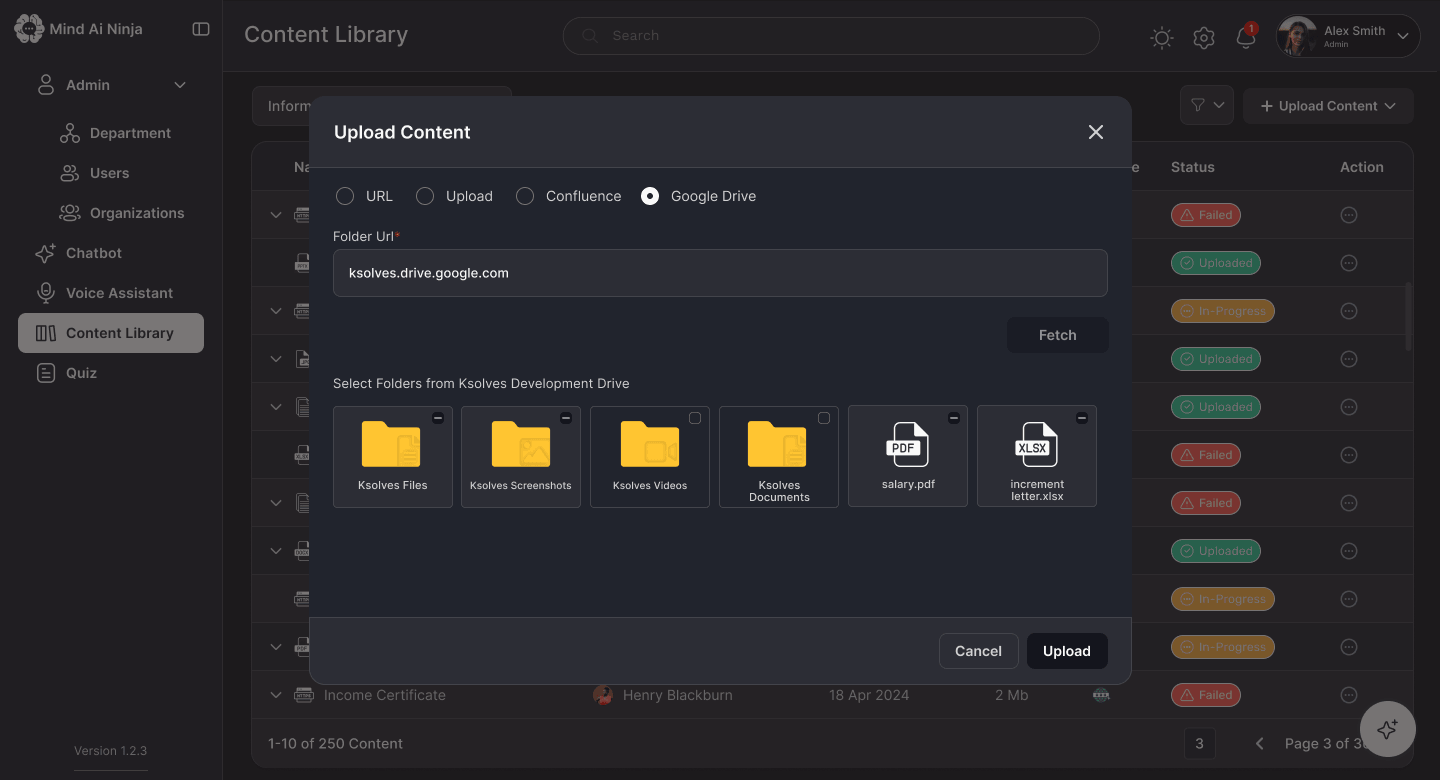
Task: Click the Quiz sidebar icon
Action: (45, 373)
